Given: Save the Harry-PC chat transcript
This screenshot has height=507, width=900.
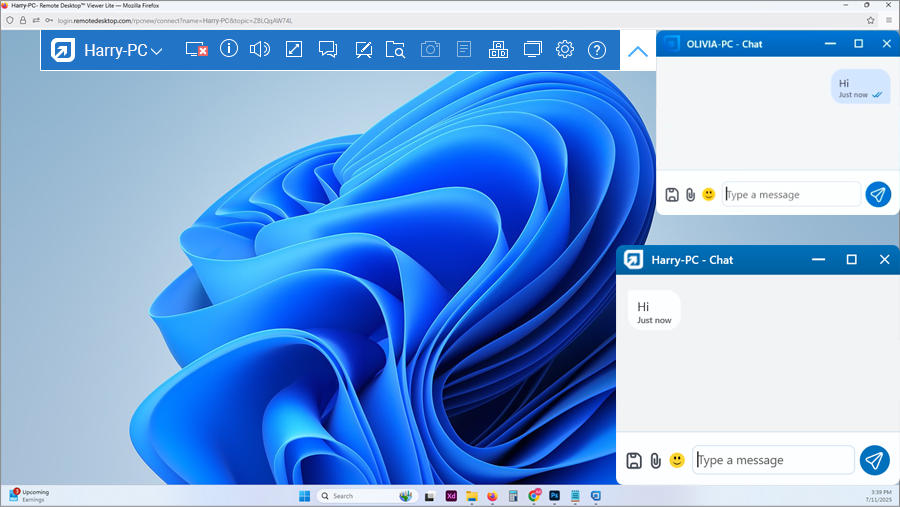Looking at the screenshot, I should click(634, 460).
